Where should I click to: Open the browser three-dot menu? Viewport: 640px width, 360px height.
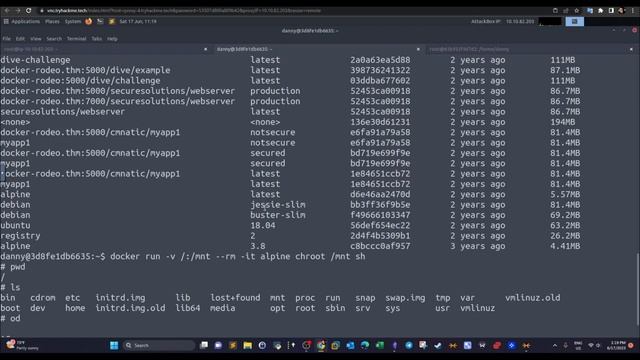tap(632, 11)
